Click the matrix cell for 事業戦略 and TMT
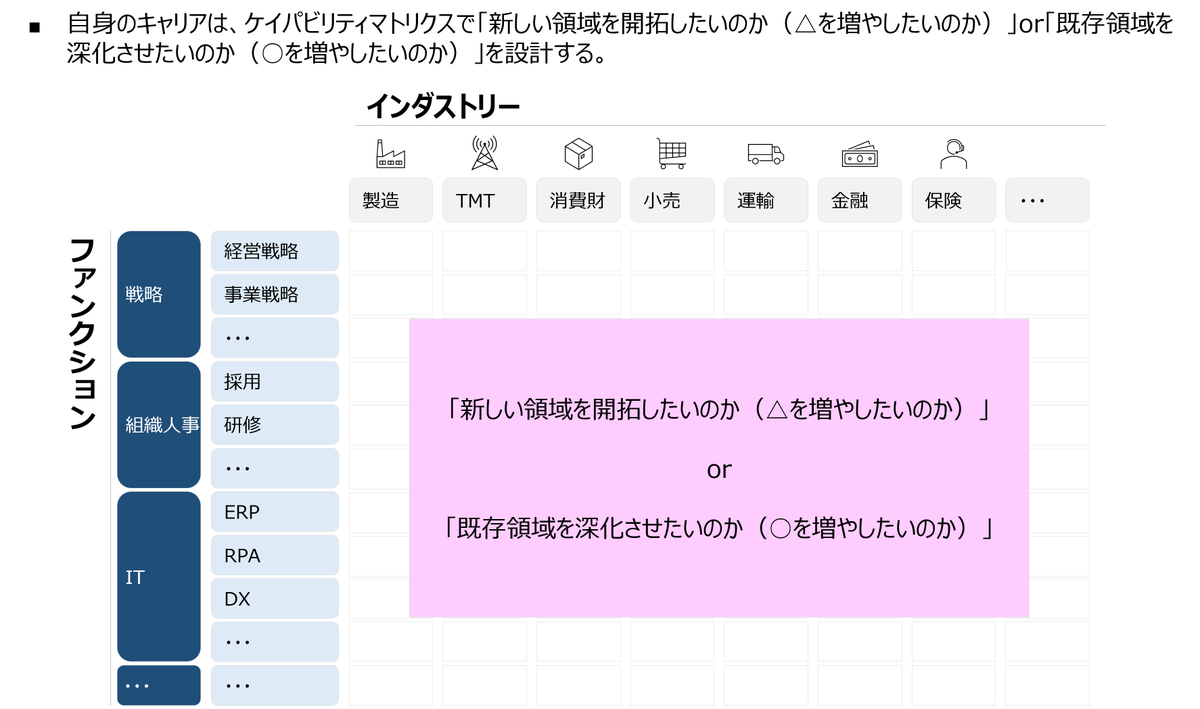This screenshot has width=1200, height=709. point(485,294)
